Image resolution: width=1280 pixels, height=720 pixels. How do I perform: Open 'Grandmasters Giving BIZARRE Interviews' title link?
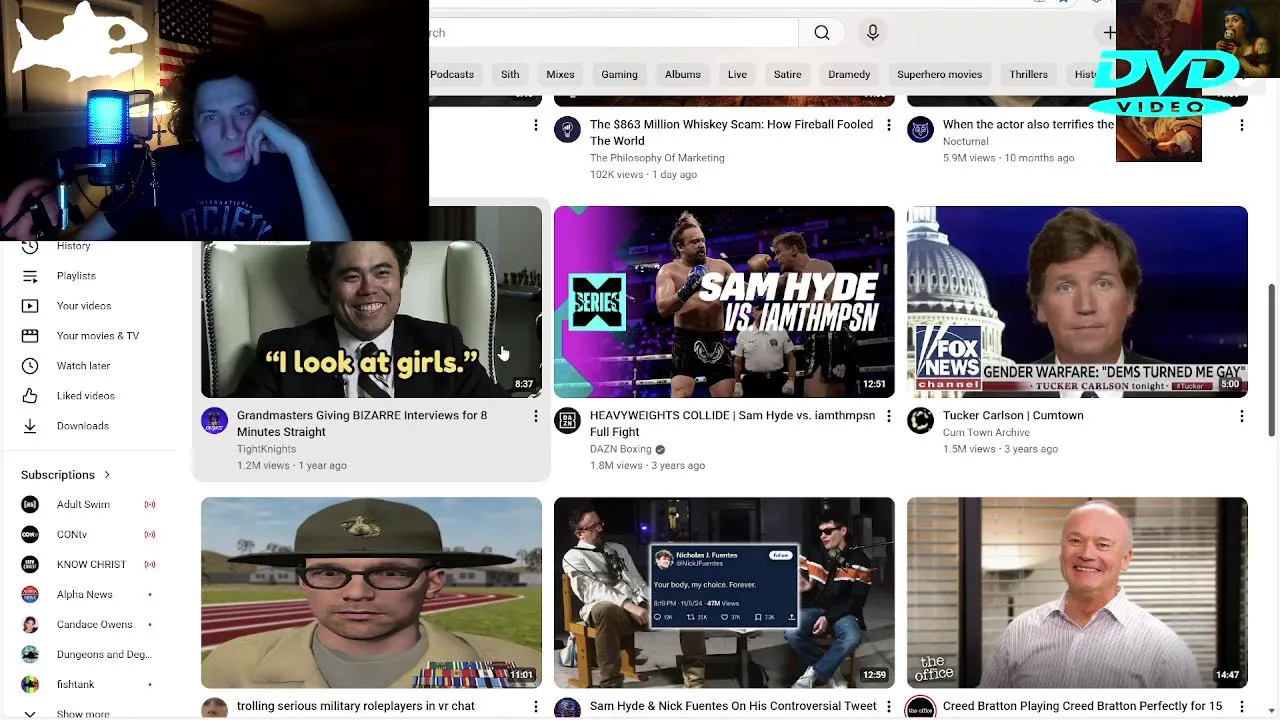coord(362,423)
